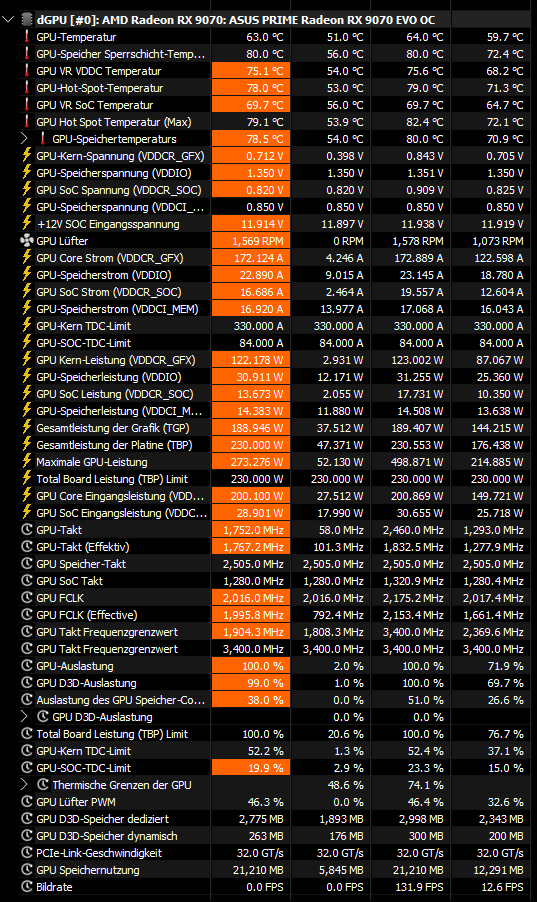Select the Total Board Leistung (TBP) Limit 230.000 W label
Image resolution: width=537 pixels, height=902 pixels.
(x=112, y=479)
